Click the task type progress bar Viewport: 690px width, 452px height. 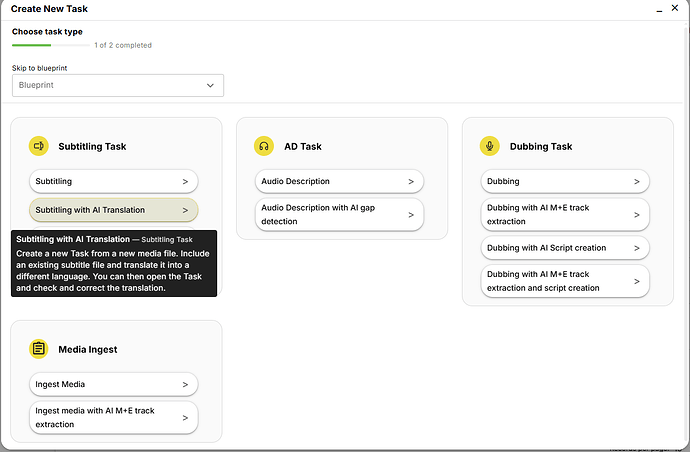coord(50,45)
